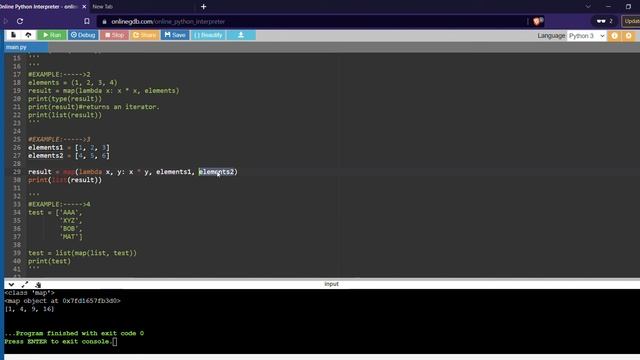Reload the page in the browser
This screenshot has width=640, height=360.
coord(20,21)
